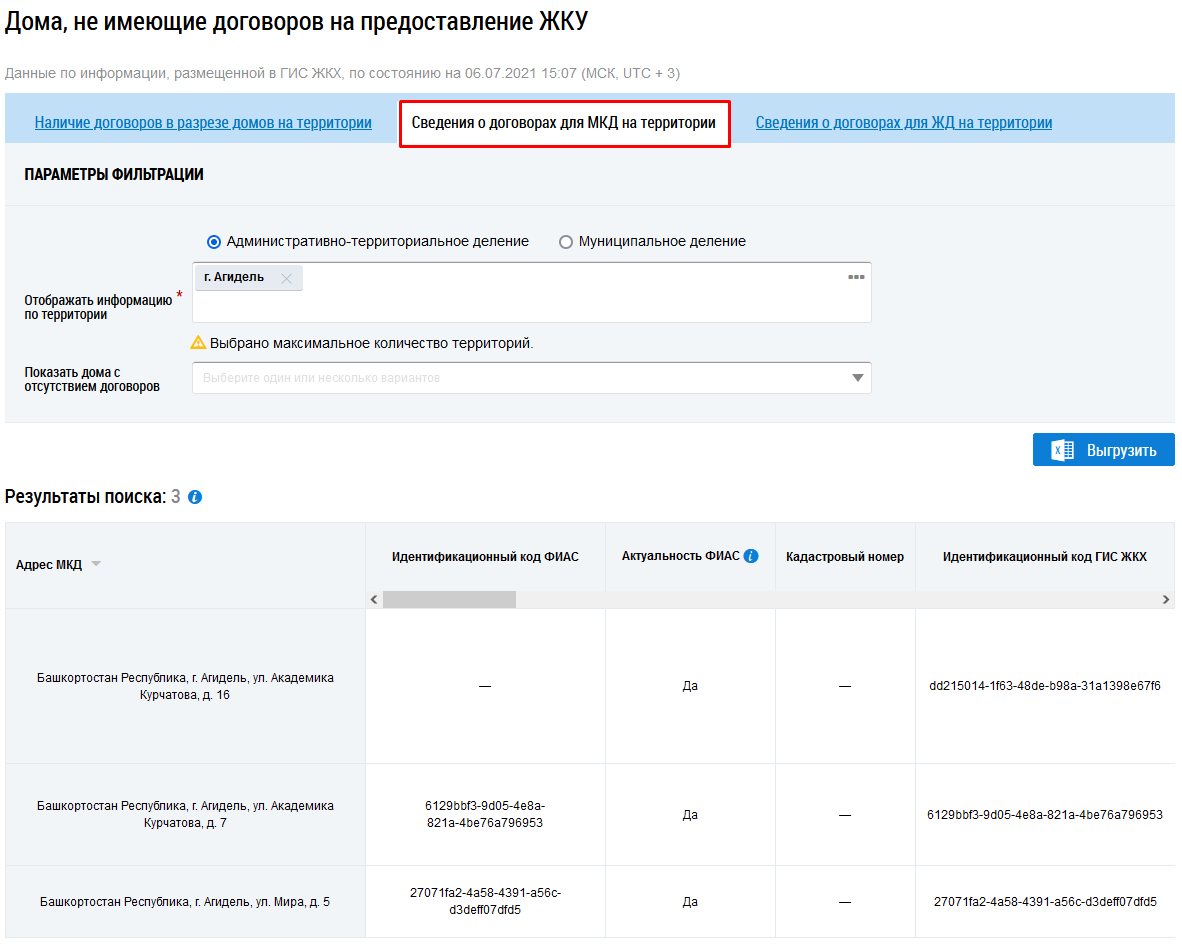Viewport: 1182px width, 949px height.
Task: Click the ПАРАМЕТРЫ ФИЛЬТРАЦИИ section heading
Action: point(114,174)
